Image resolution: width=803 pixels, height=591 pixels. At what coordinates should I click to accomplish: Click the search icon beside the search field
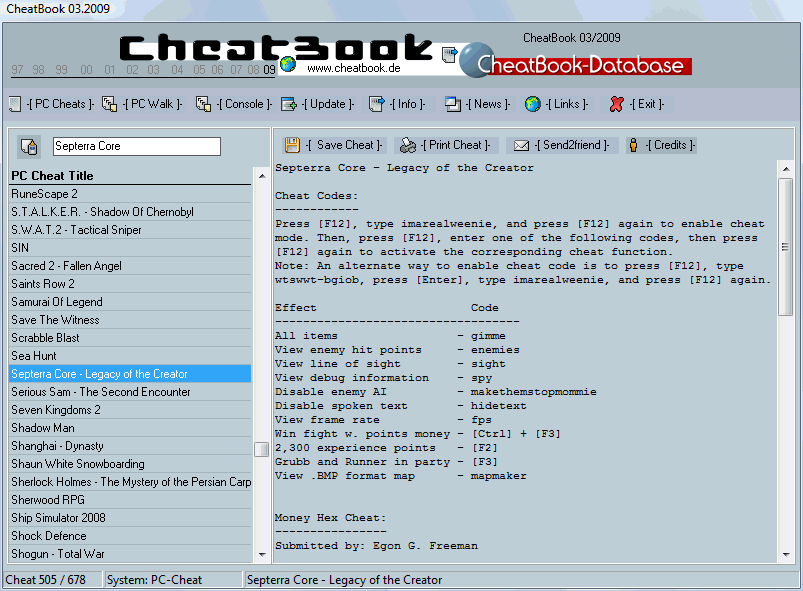(29, 146)
